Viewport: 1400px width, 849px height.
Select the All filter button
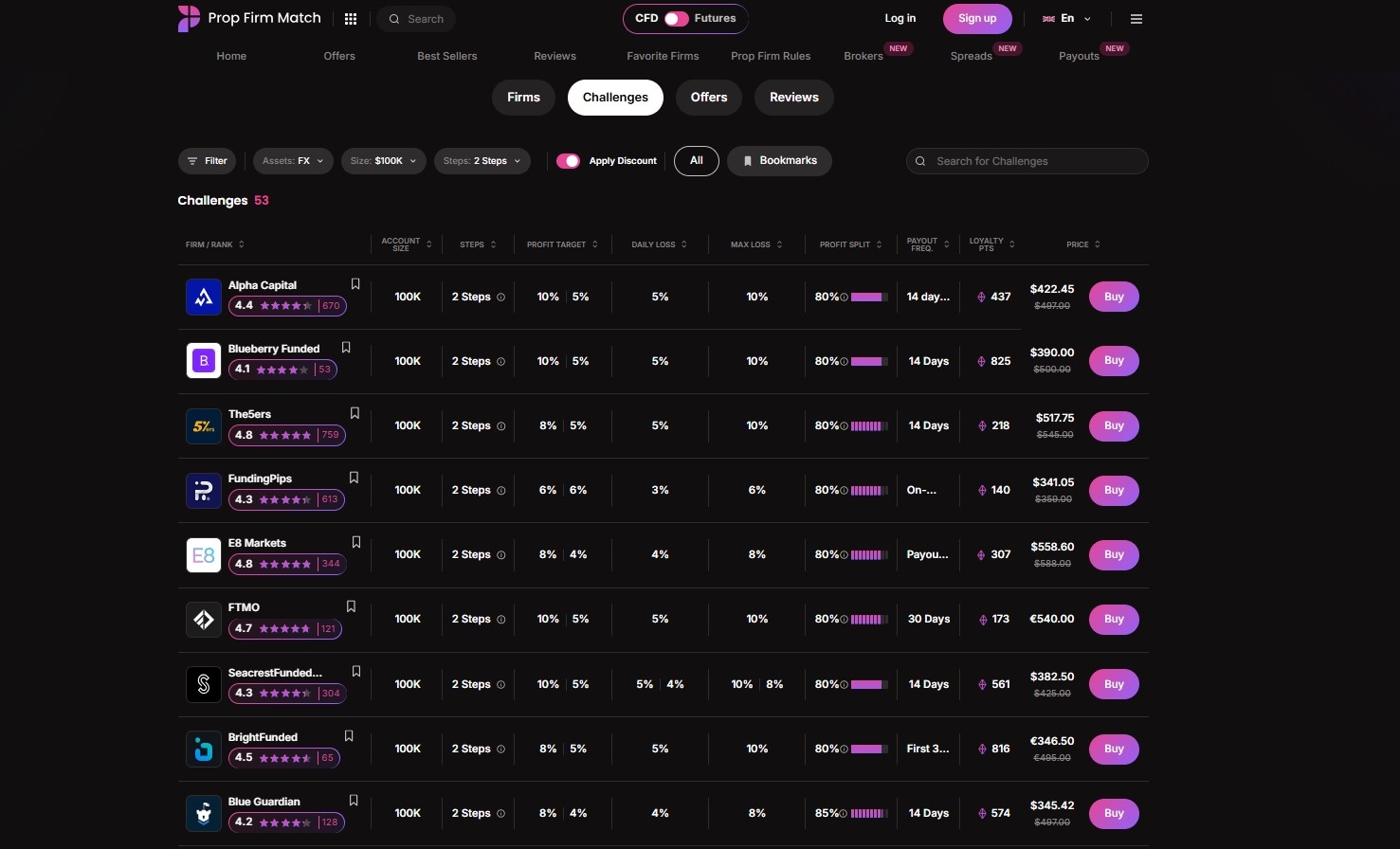point(697,161)
